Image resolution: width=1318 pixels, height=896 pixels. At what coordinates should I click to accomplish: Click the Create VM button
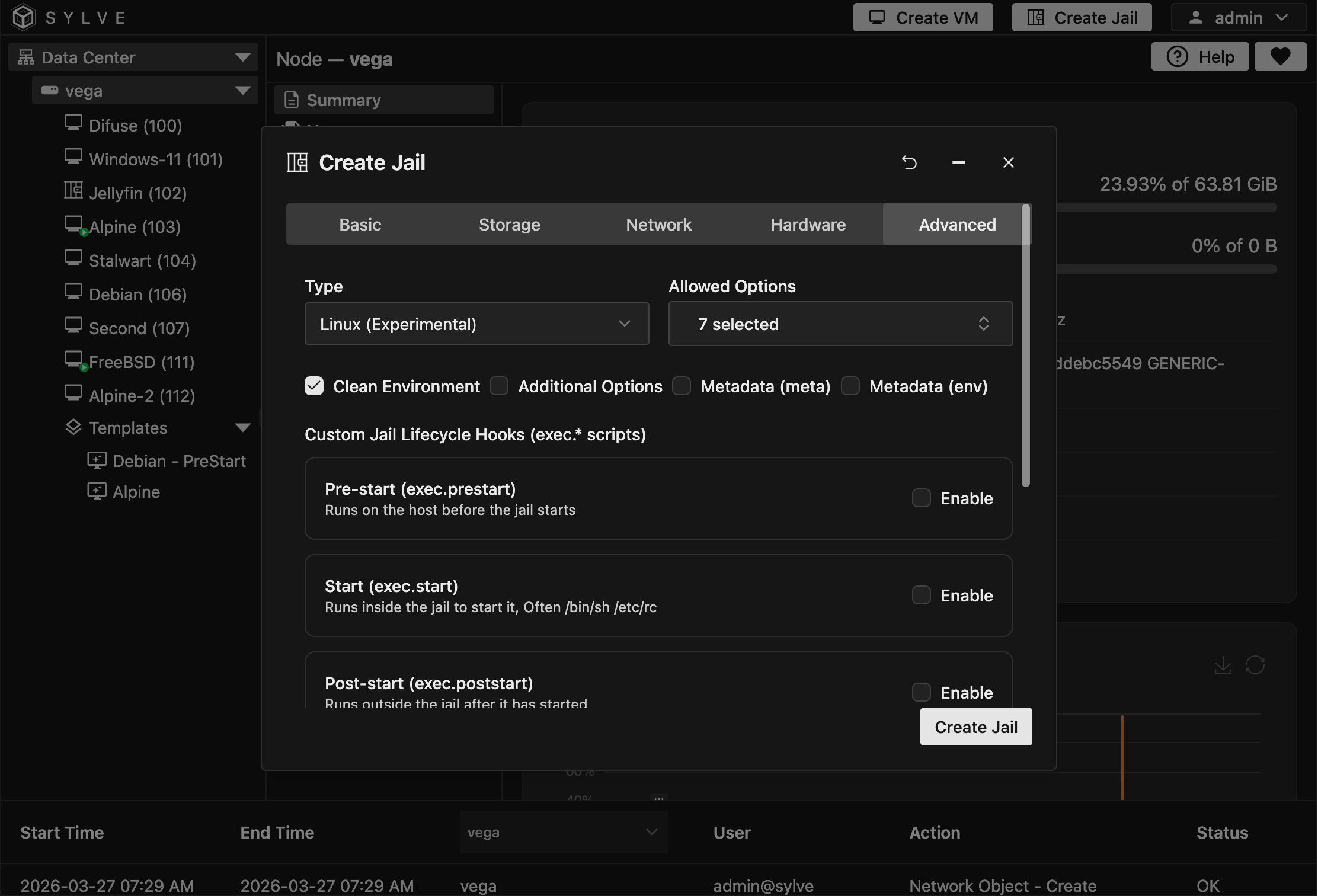point(923,18)
